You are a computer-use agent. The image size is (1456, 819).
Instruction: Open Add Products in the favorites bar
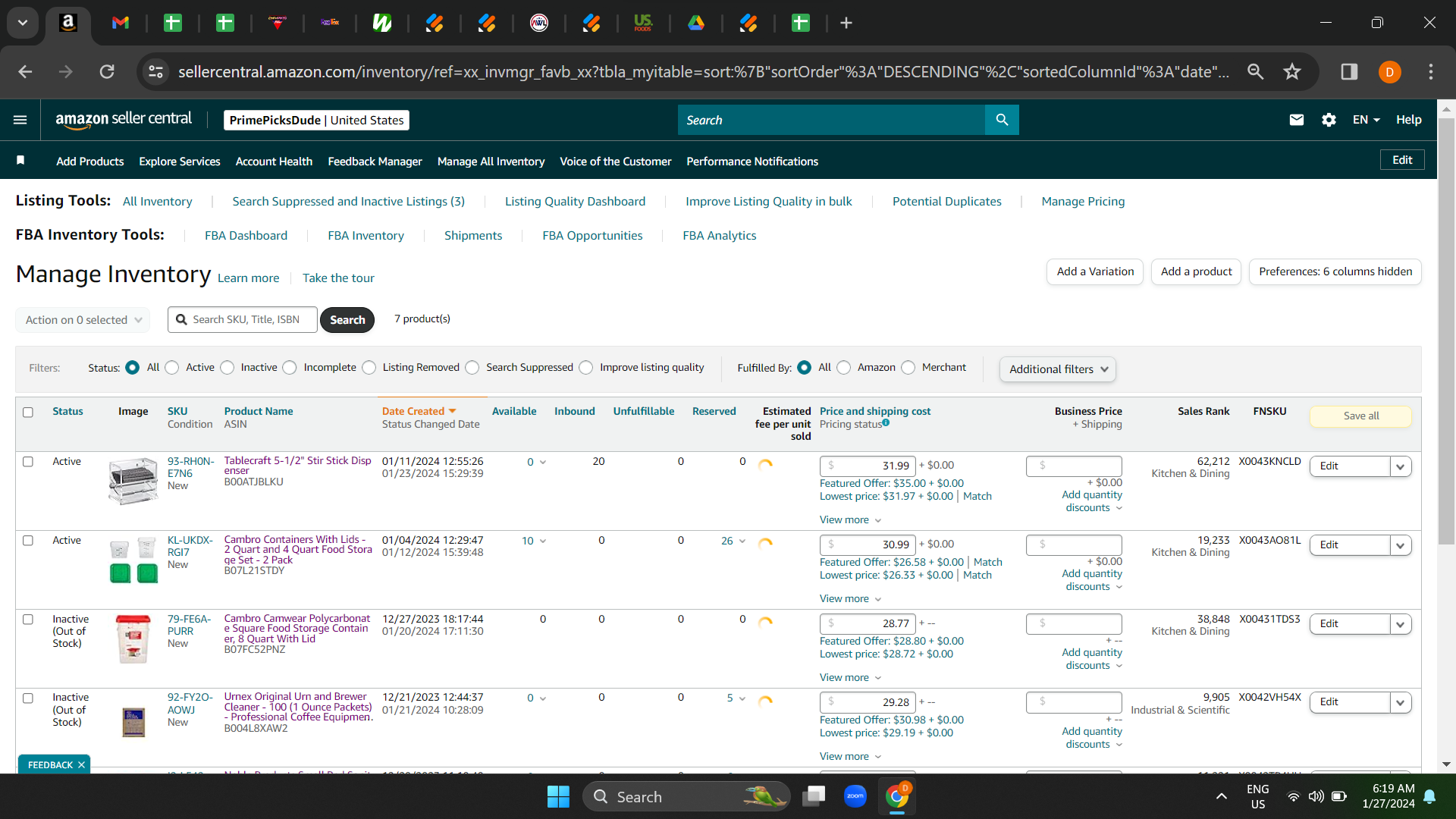coord(89,162)
